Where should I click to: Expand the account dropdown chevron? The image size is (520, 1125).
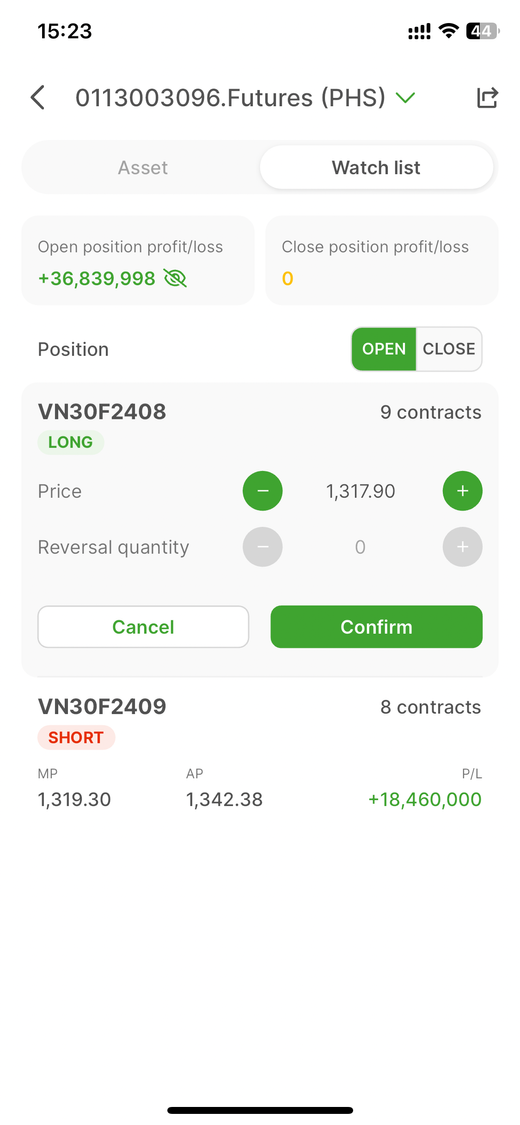[406, 98]
